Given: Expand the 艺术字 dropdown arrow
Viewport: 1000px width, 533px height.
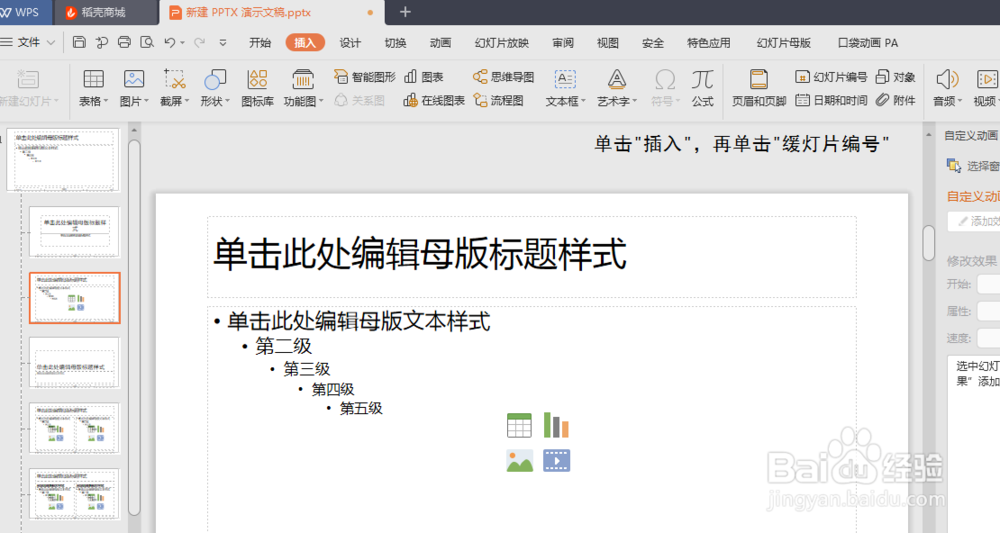Looking at the screenshot, I should 635,101.
